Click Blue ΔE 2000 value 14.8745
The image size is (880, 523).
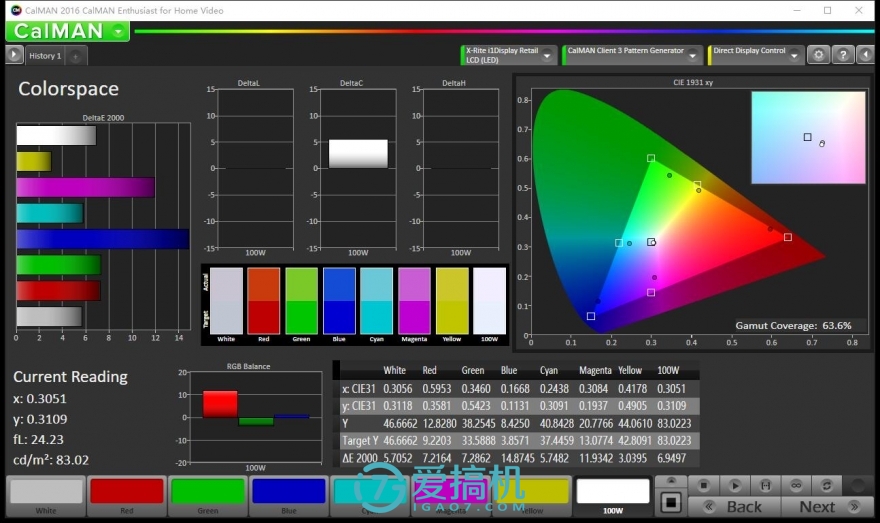pos(517,458)
